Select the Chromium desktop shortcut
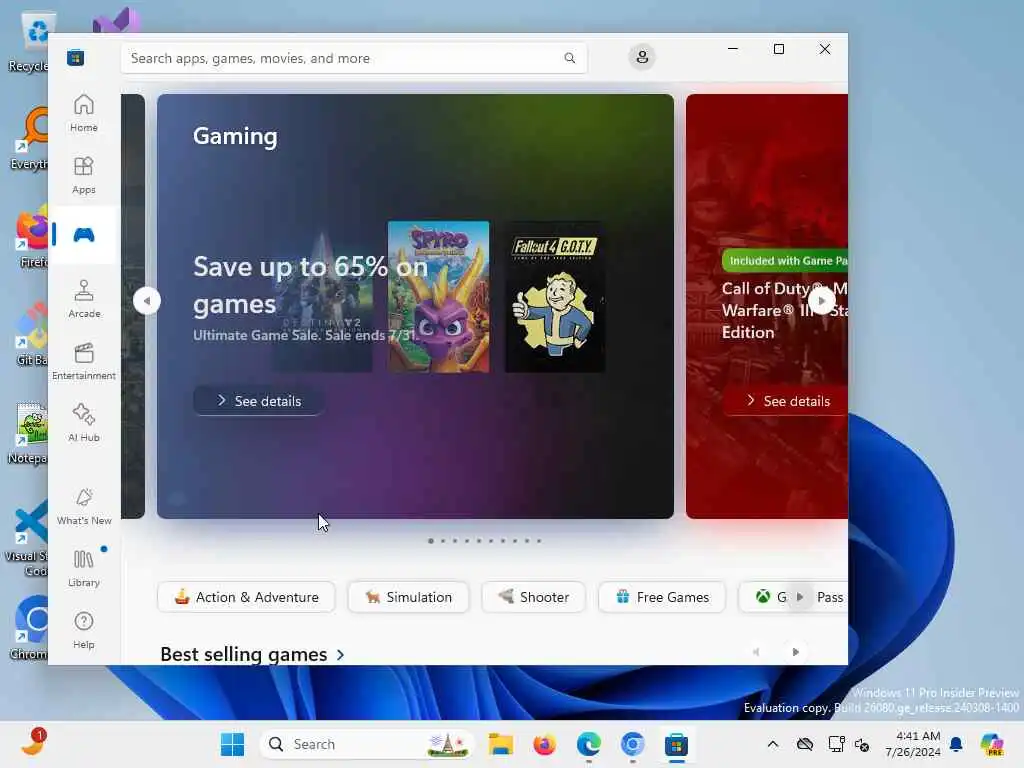This screenshot has width=1024, height=768. (30, 628)
